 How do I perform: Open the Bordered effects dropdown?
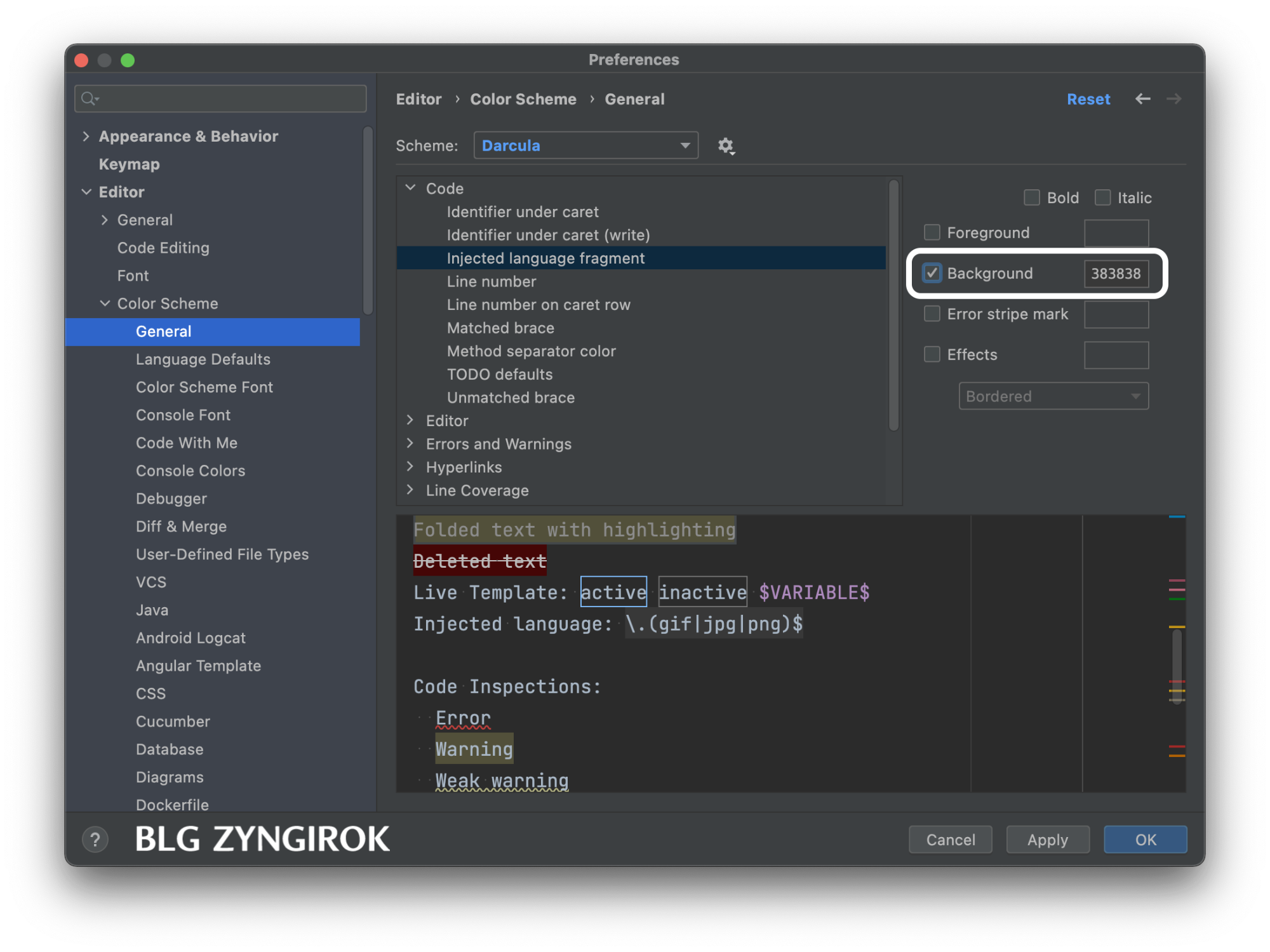point(1053,396)
